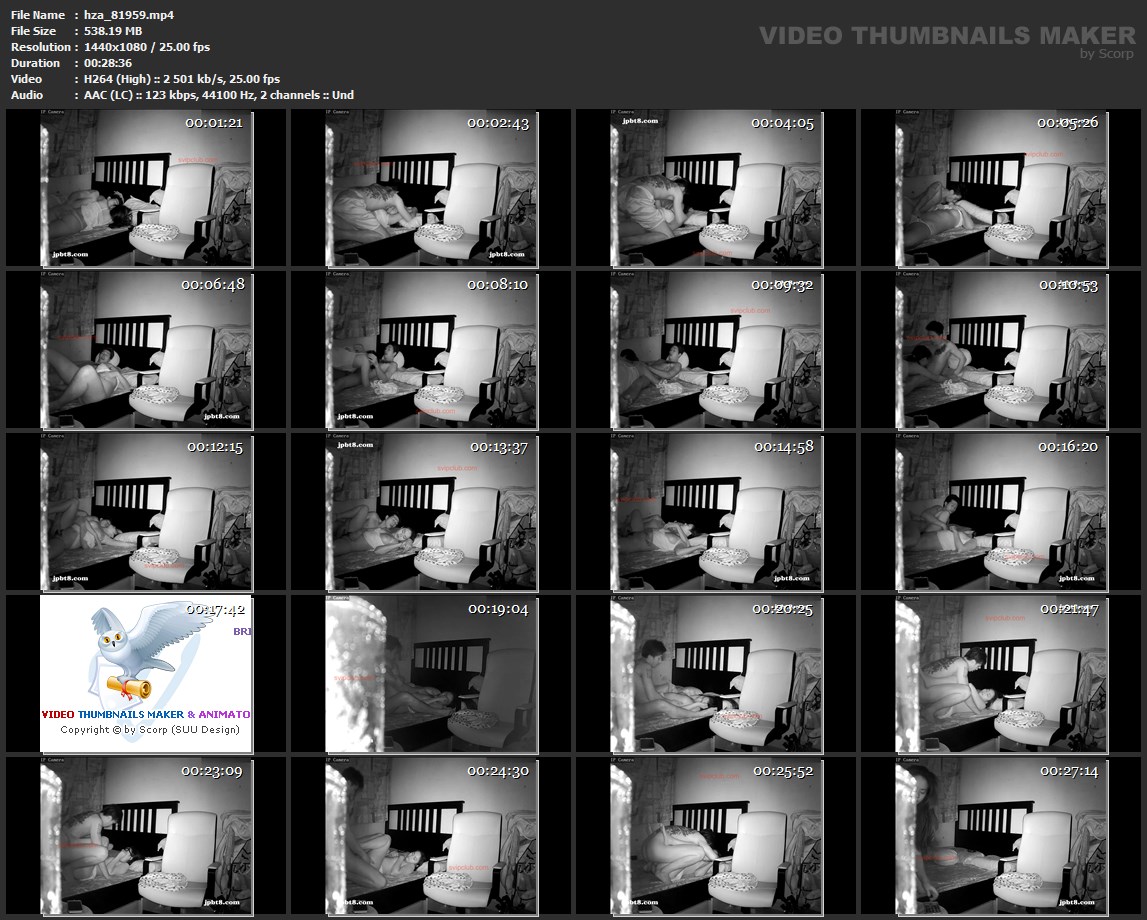Select the thumbnail marked 00:04:05
Image resolution: width=1147 pixels, height=920 pixels.
coord(715,187)
